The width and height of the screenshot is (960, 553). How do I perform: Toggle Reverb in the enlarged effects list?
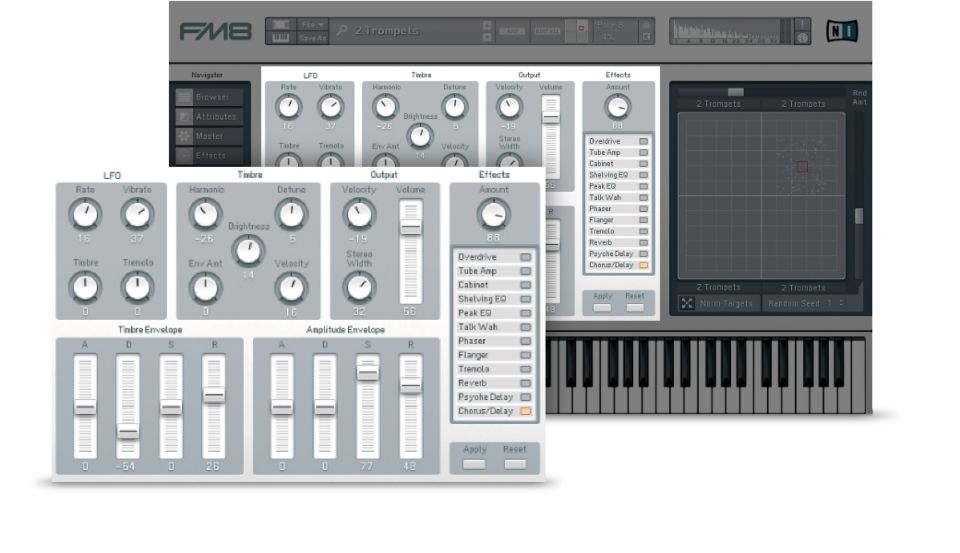pyautogui.click(x=525, y=383)
